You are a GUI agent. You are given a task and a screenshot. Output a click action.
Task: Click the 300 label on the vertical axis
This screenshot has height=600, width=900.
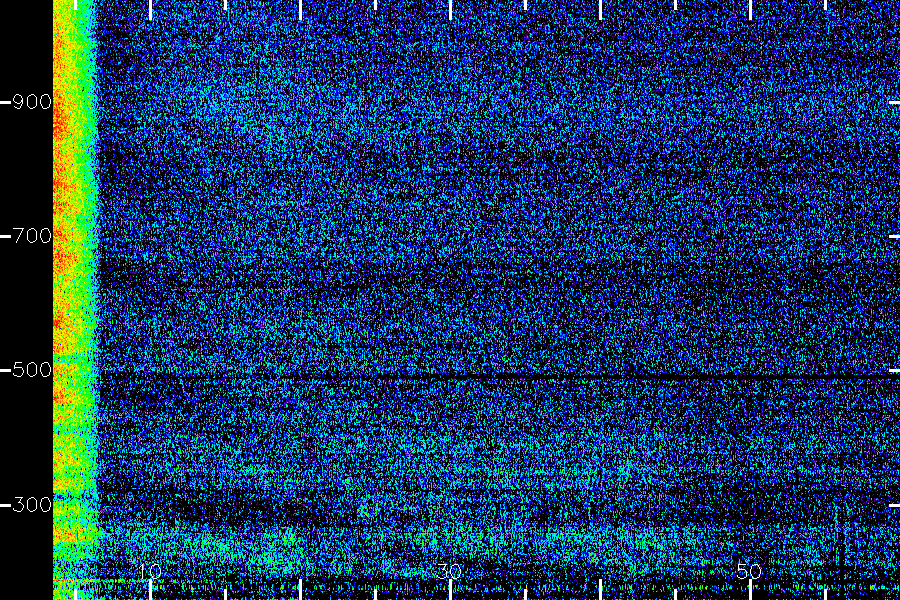[x=32, y=505]
